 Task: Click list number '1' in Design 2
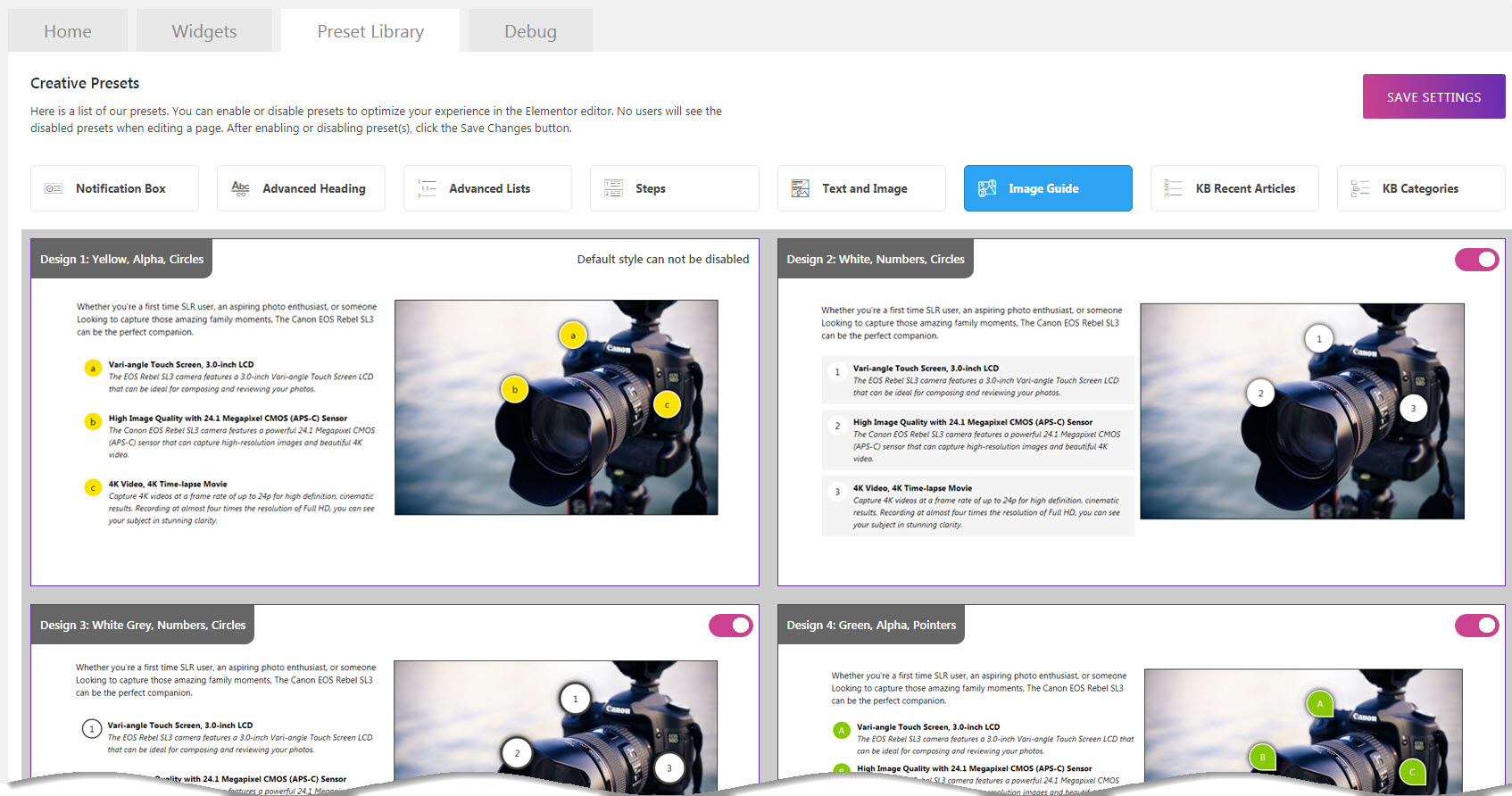pyautogui.click(x=837, y=372)
